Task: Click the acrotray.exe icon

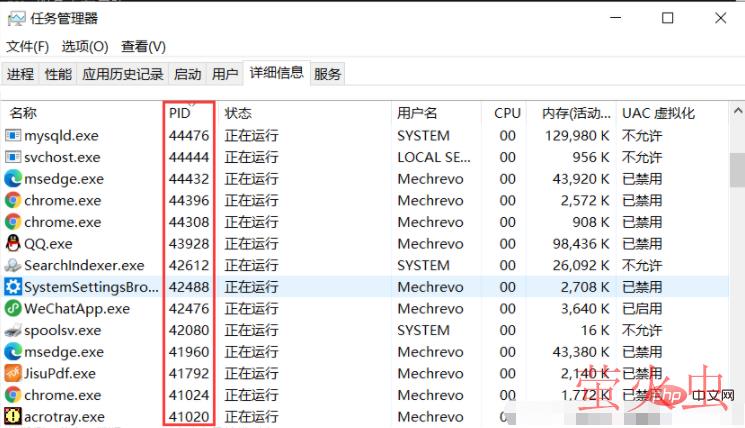Action: [13, 417]
